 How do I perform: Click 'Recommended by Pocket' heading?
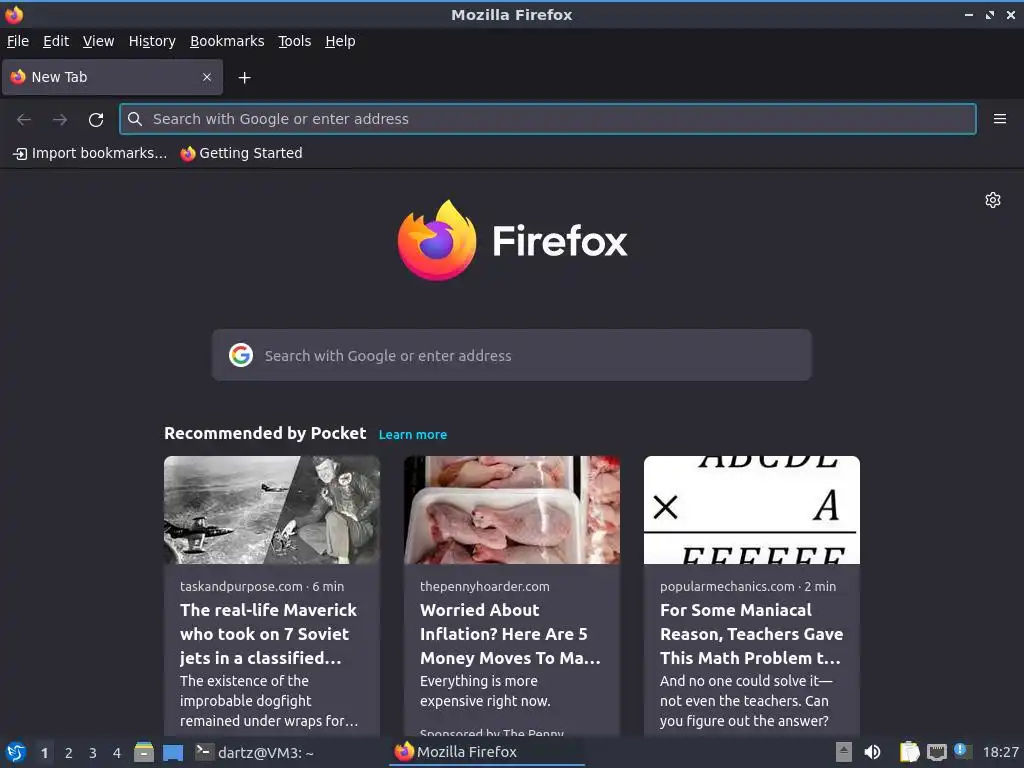click(x=265, y=434)
